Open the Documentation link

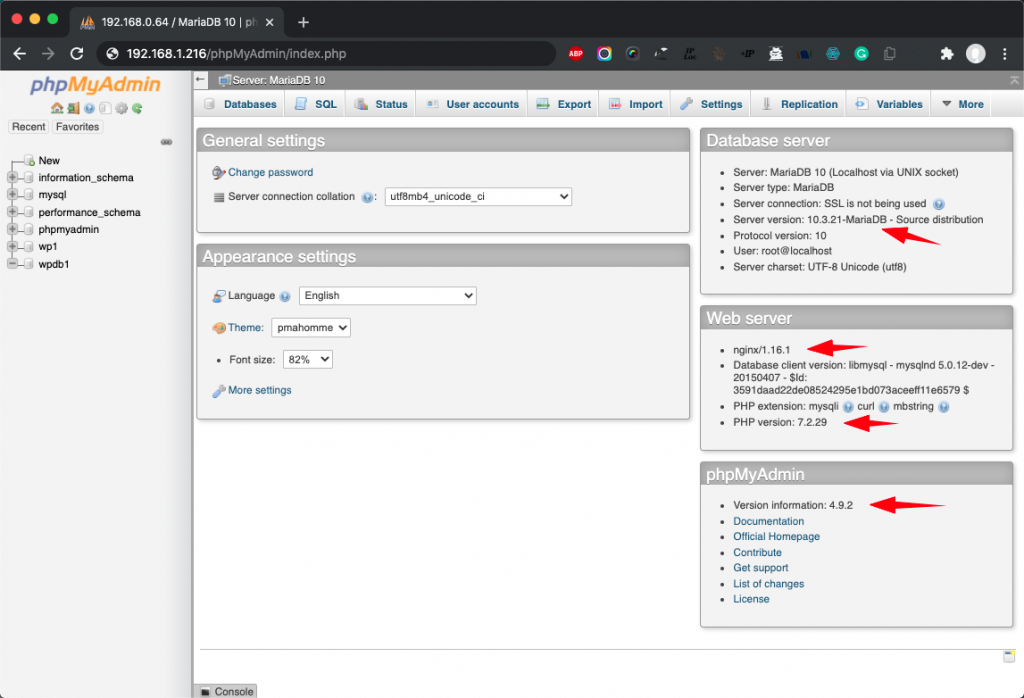tap(768, 521)
